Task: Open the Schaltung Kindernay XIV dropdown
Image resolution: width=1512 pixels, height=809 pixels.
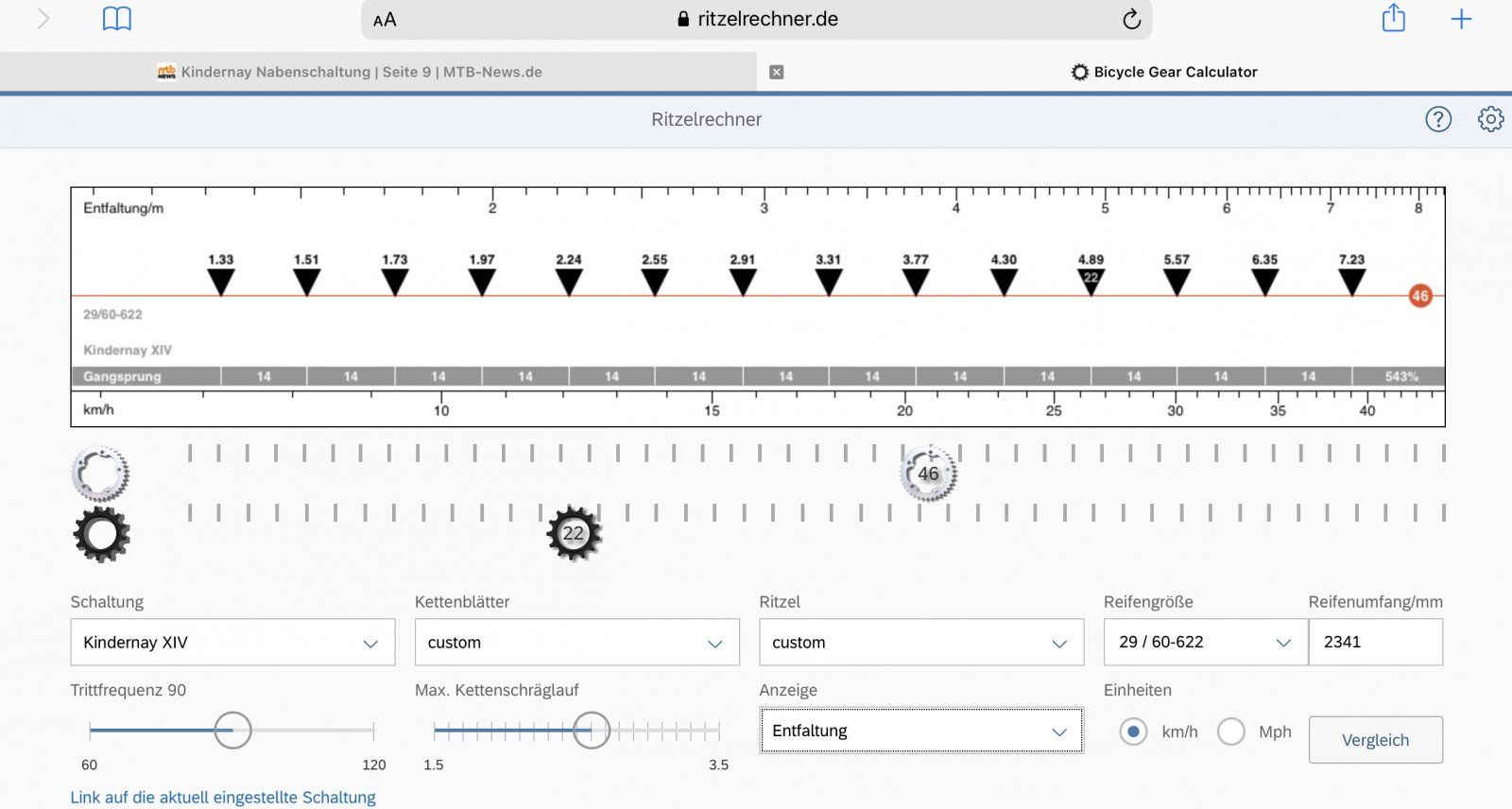Action: (232, 643)
